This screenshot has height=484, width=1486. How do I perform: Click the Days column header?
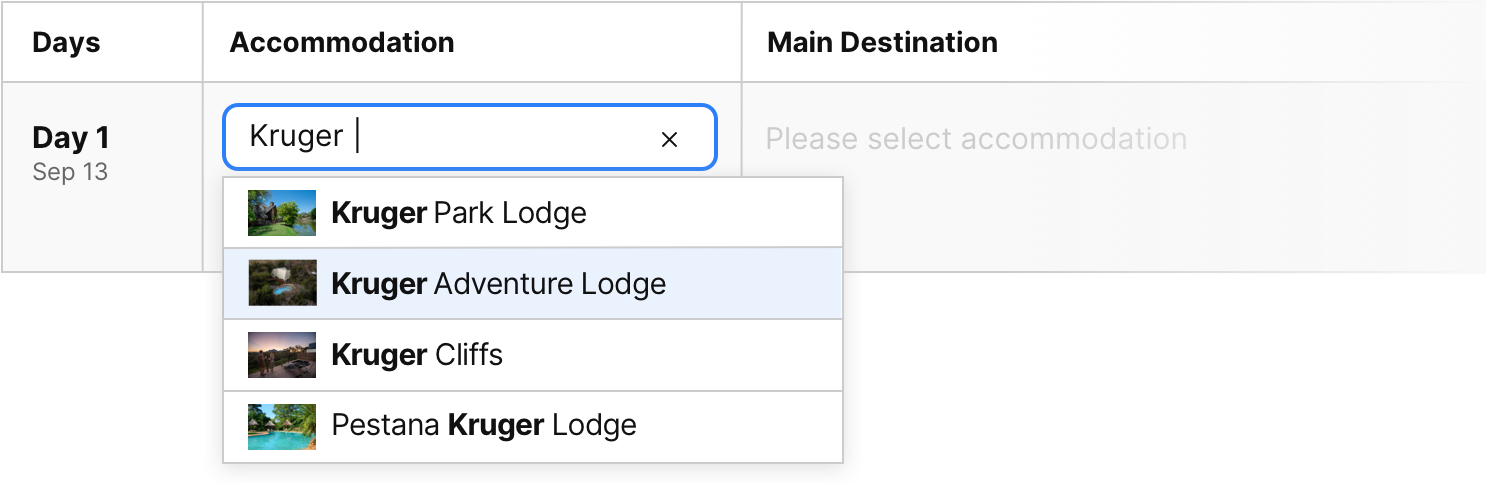66,42
